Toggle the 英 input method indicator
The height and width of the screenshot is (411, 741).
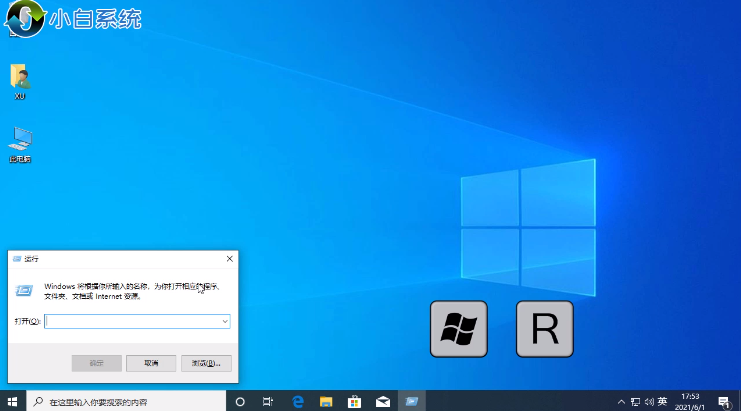tap(662, 402)
